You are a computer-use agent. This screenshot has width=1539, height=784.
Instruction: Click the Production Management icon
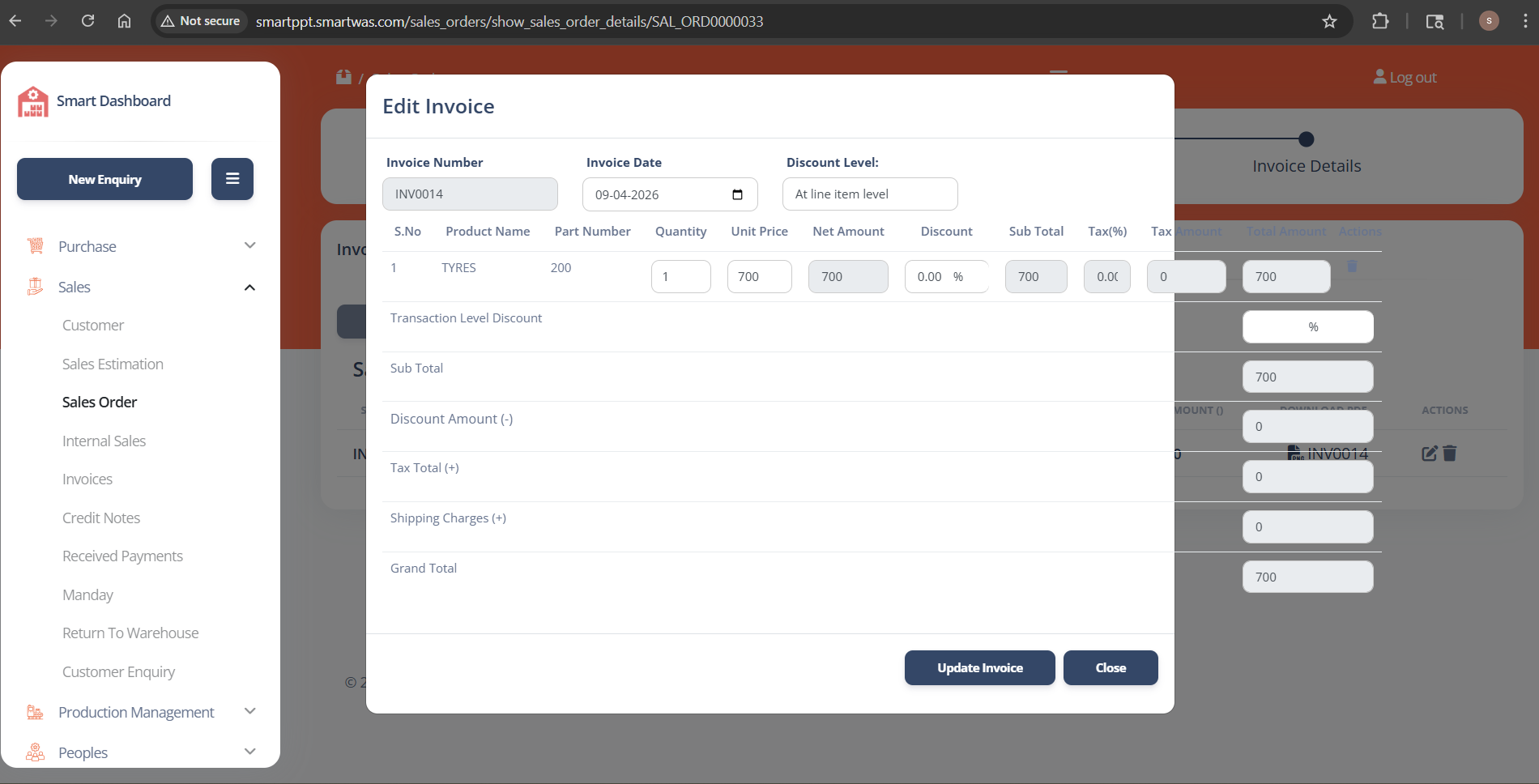pyautogui.click(x=36, y=712)
